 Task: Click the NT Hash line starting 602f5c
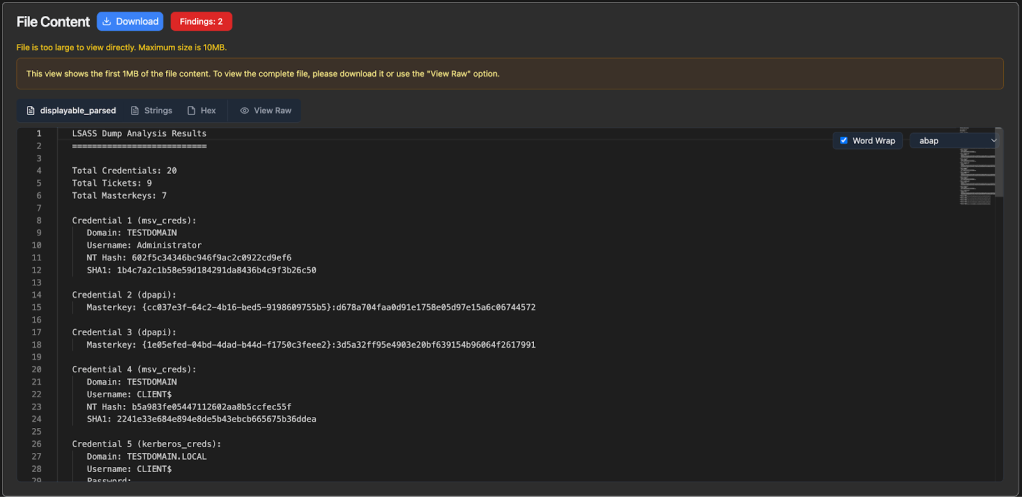(x=189, y=257)
